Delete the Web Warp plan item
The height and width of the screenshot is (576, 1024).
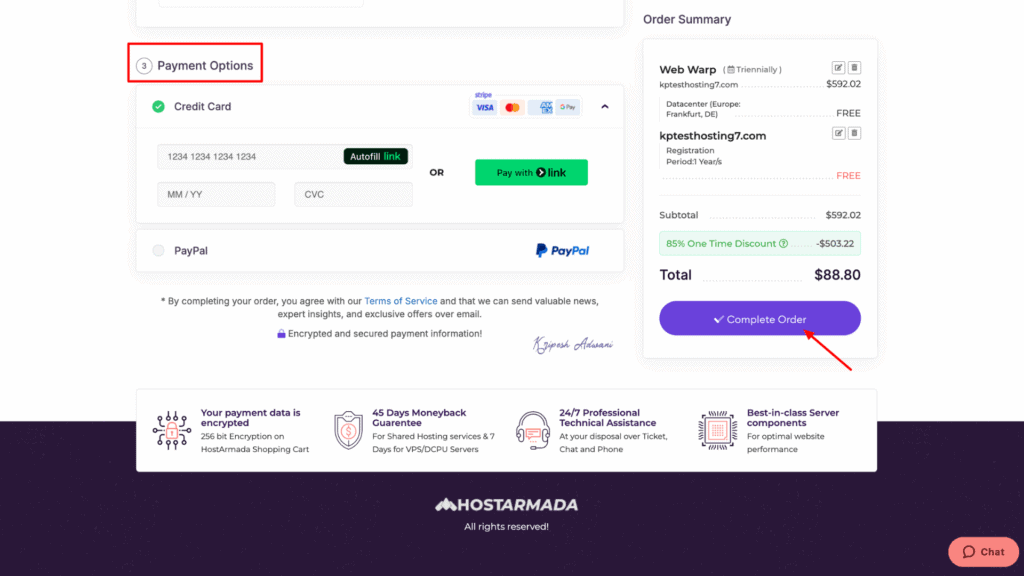point(854,68)
